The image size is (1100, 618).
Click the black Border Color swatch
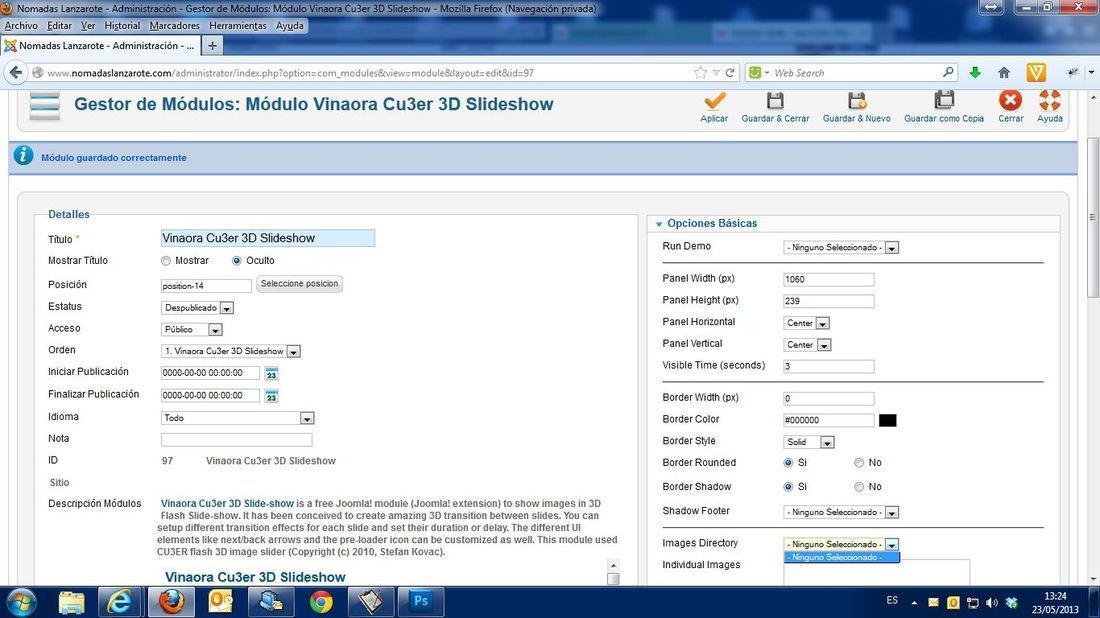[x=887, y=420]
